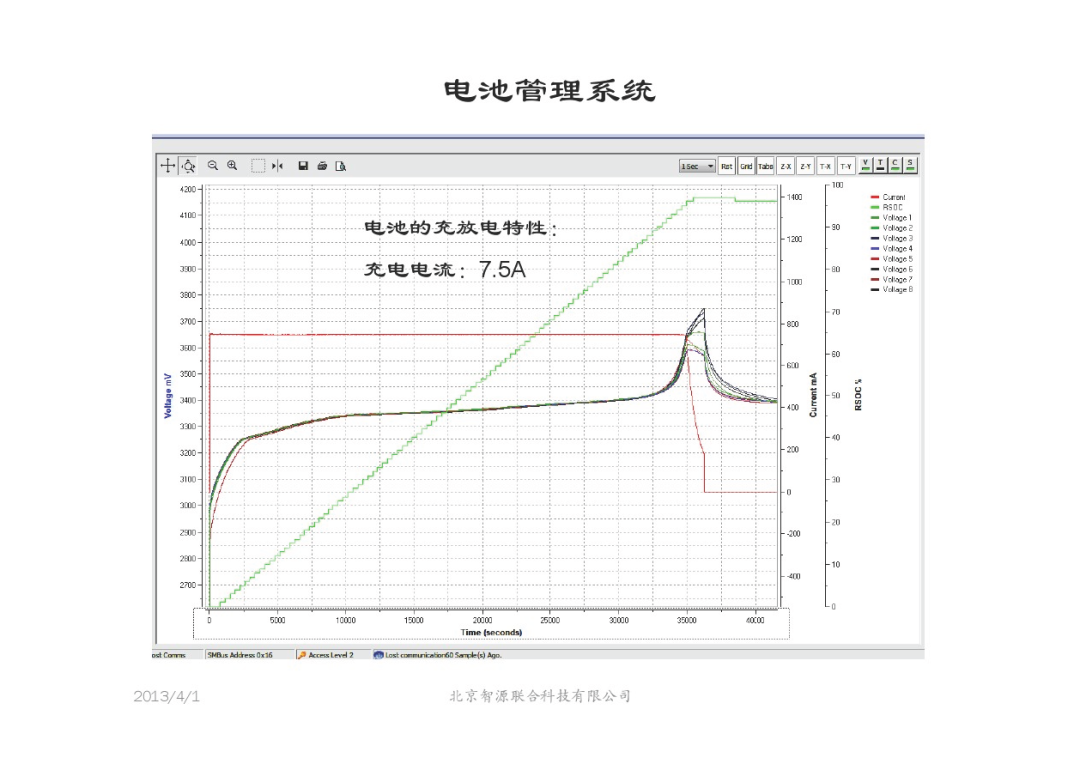
Task: Toggle the S state-of-charge trace button
Action: point(911,165)
